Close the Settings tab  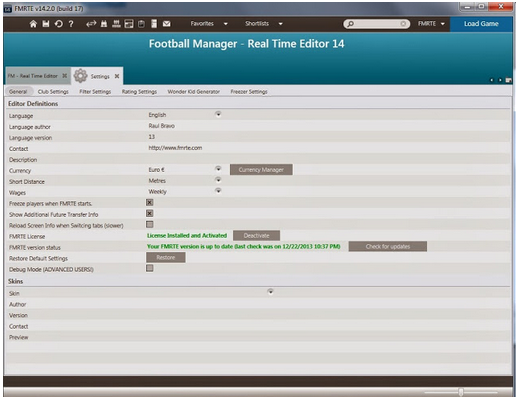click(117, 76)
